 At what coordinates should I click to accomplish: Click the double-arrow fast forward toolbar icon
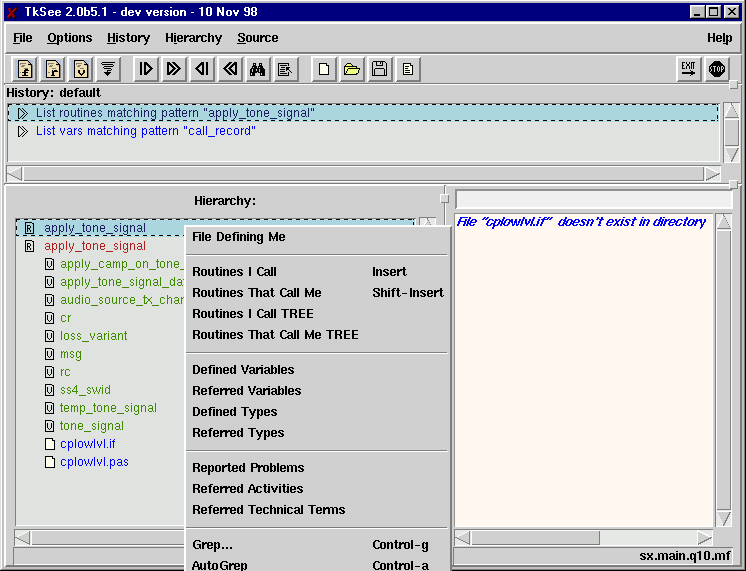[174, 69]
